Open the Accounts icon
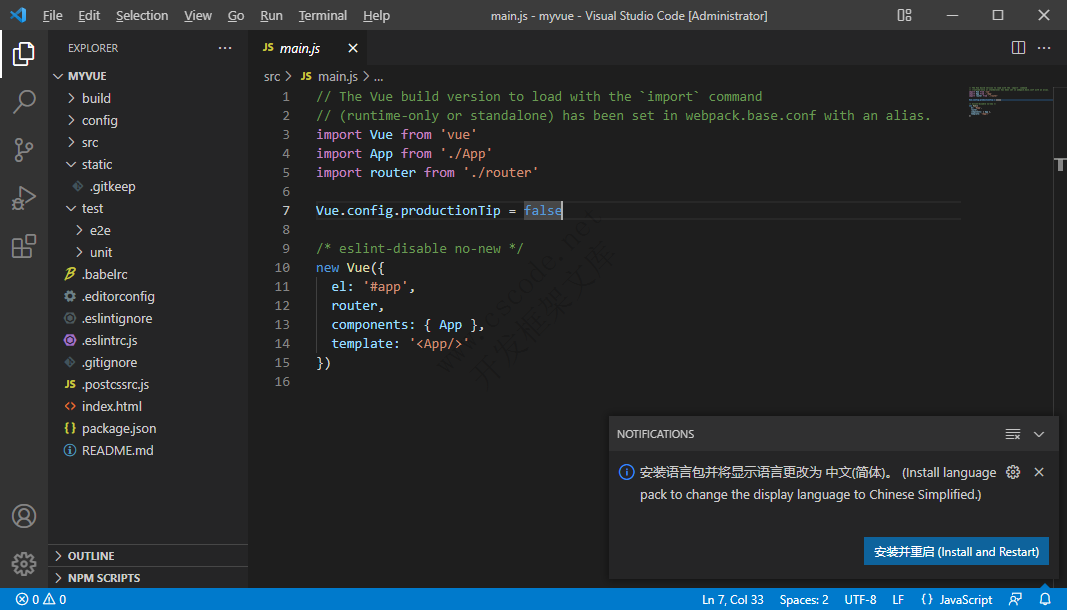 24,516
